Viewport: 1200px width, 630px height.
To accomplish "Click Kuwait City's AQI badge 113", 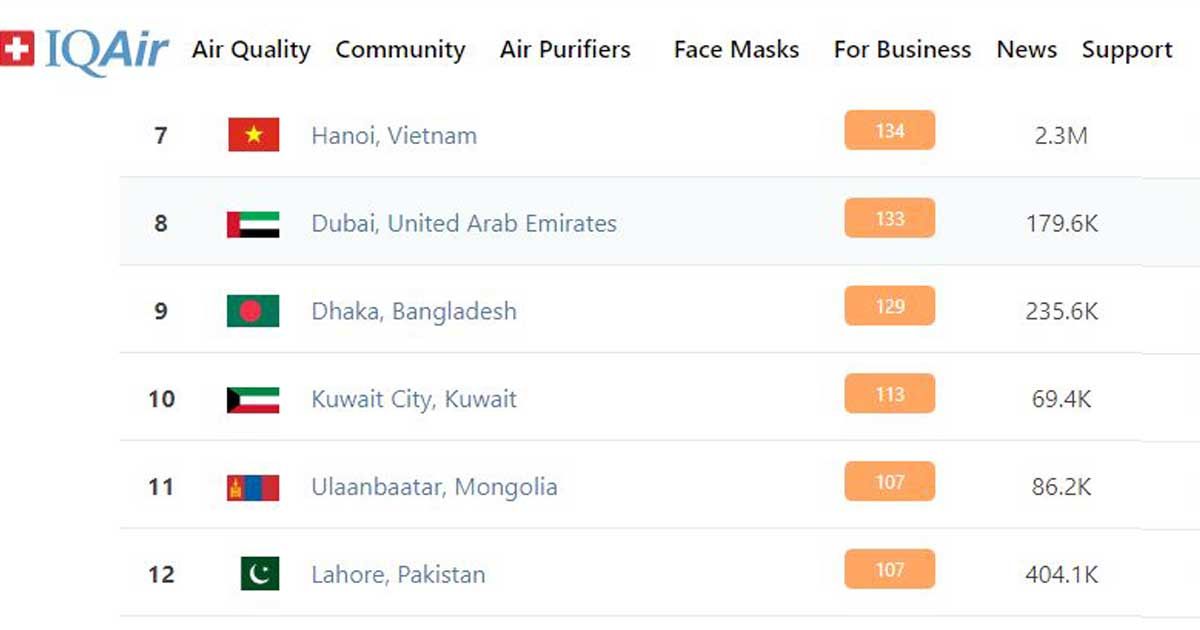I will click(889, 394).
